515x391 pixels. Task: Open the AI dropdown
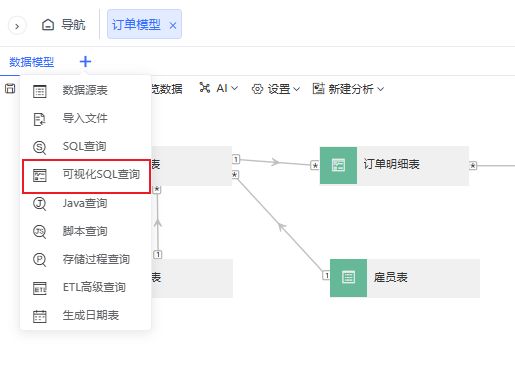tap(219, 88)
